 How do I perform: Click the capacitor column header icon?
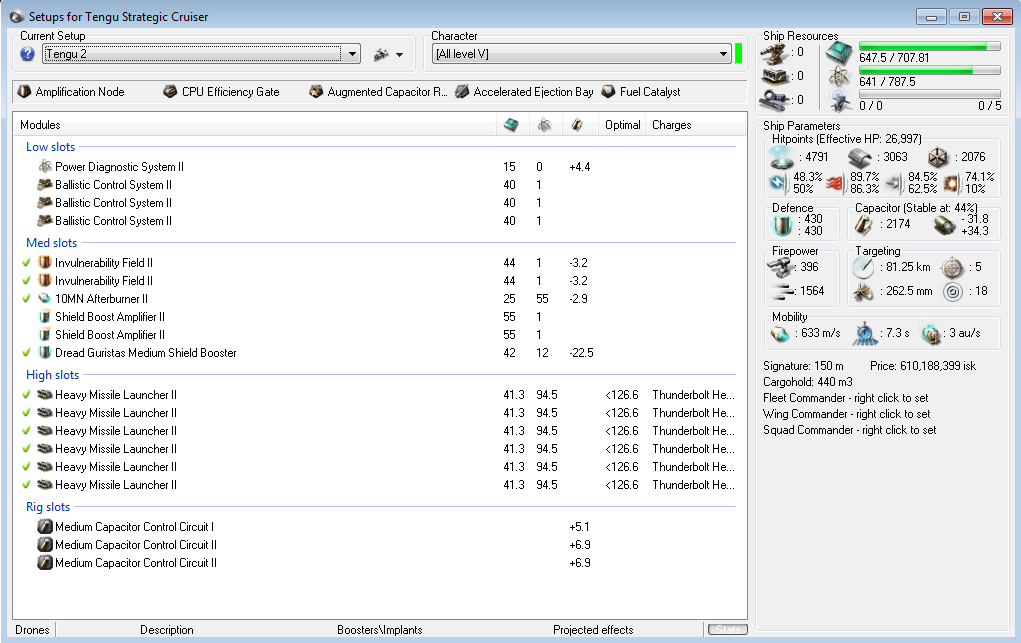pyautogui.click(x=577, y=124)
